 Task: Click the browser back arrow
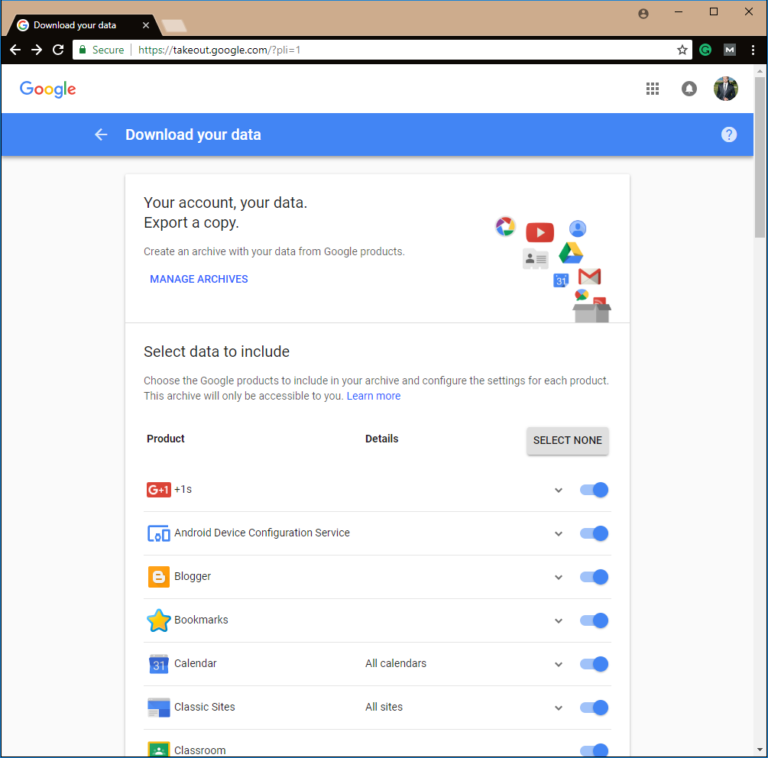coord(15,50)
